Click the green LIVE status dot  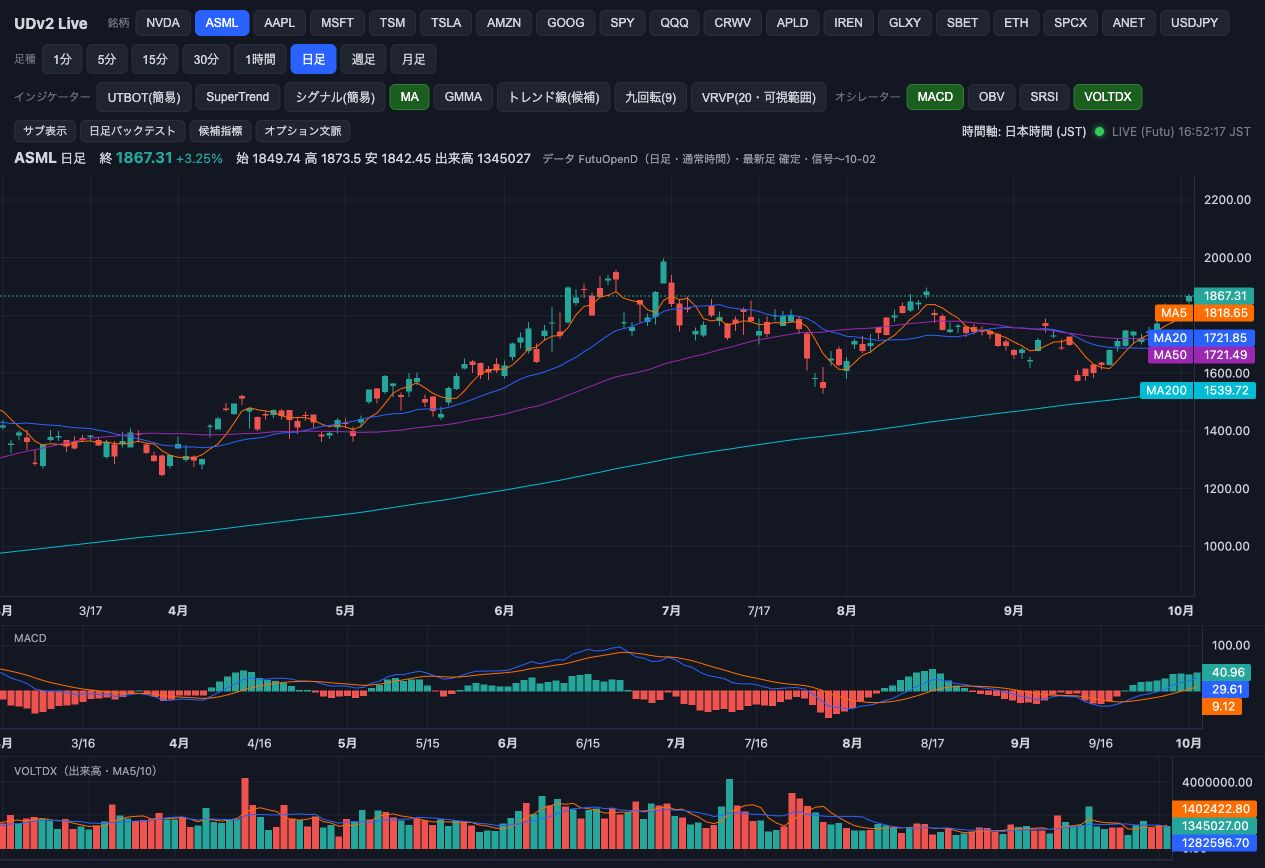point(1099,131)
